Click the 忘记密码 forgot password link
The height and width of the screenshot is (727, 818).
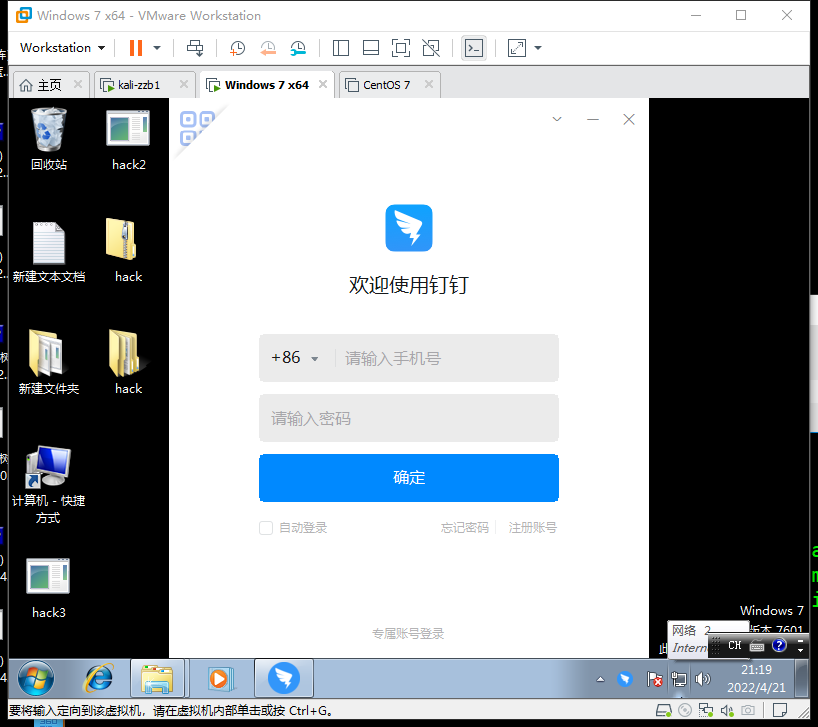click(464, 528)
